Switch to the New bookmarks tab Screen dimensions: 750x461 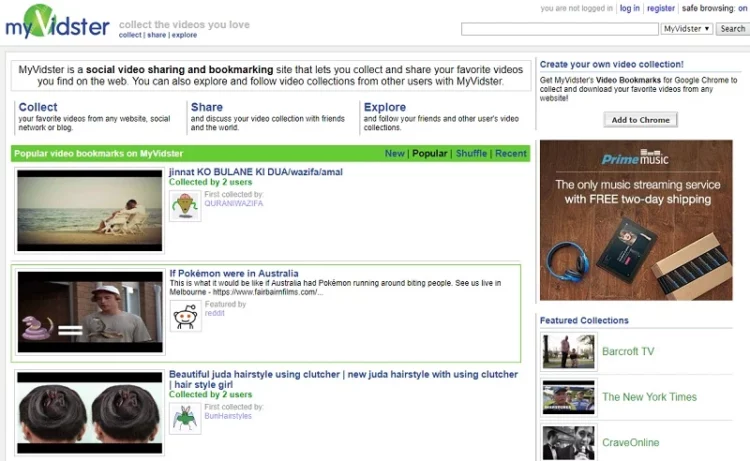coord(395,154)
